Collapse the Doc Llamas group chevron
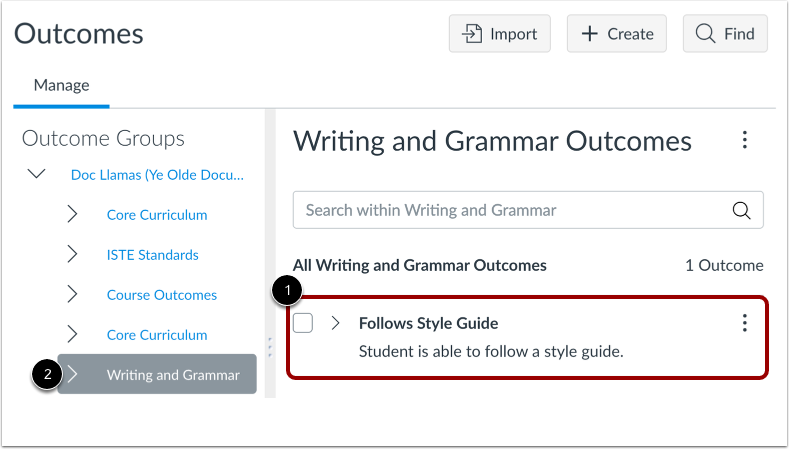 coord(37,174)
